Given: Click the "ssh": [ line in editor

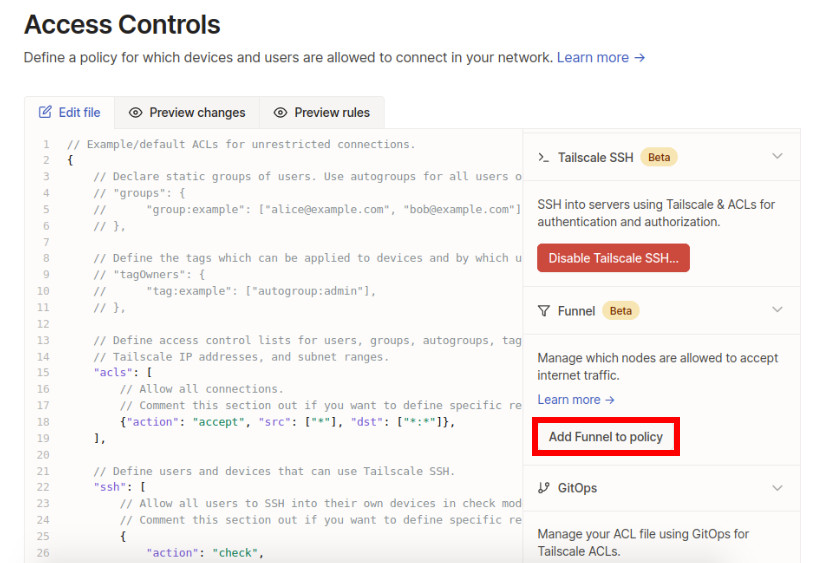Looking at the screenshot, I should (x=120, y=487).
